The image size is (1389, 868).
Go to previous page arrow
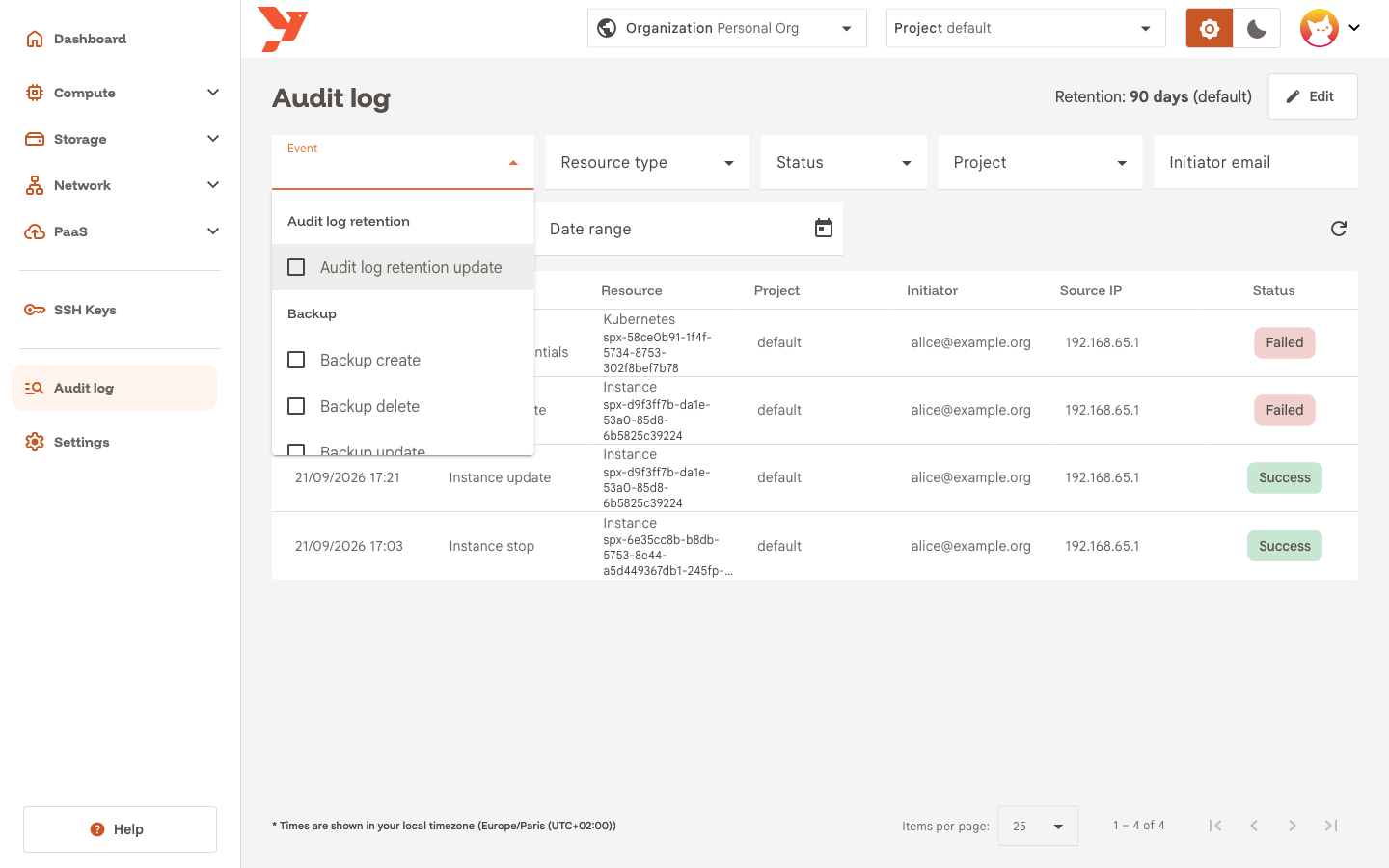coord(1254,826)
